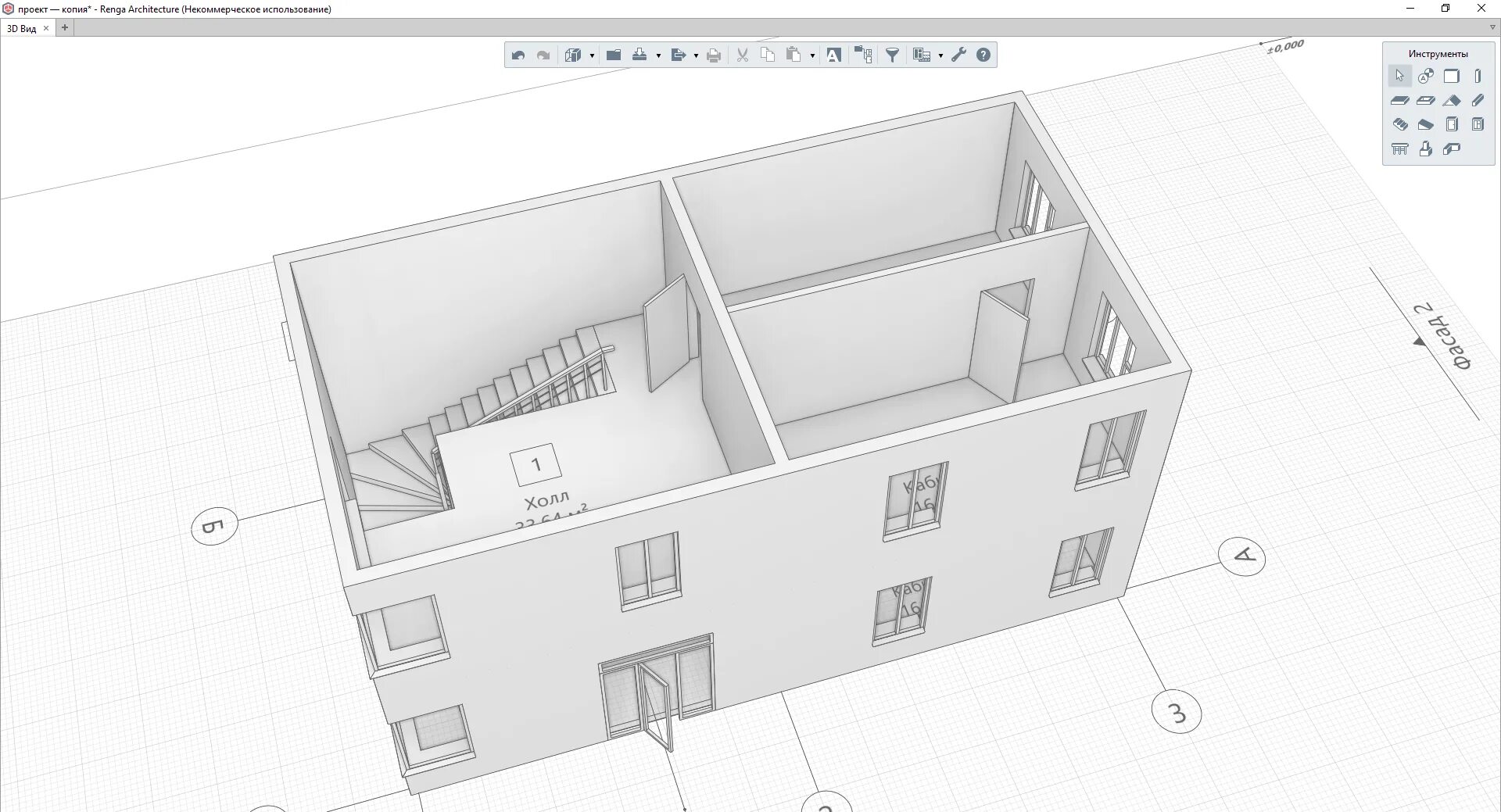
Task: Save the project using the tray-arrow icon
Action: click(x=639, y=55)
